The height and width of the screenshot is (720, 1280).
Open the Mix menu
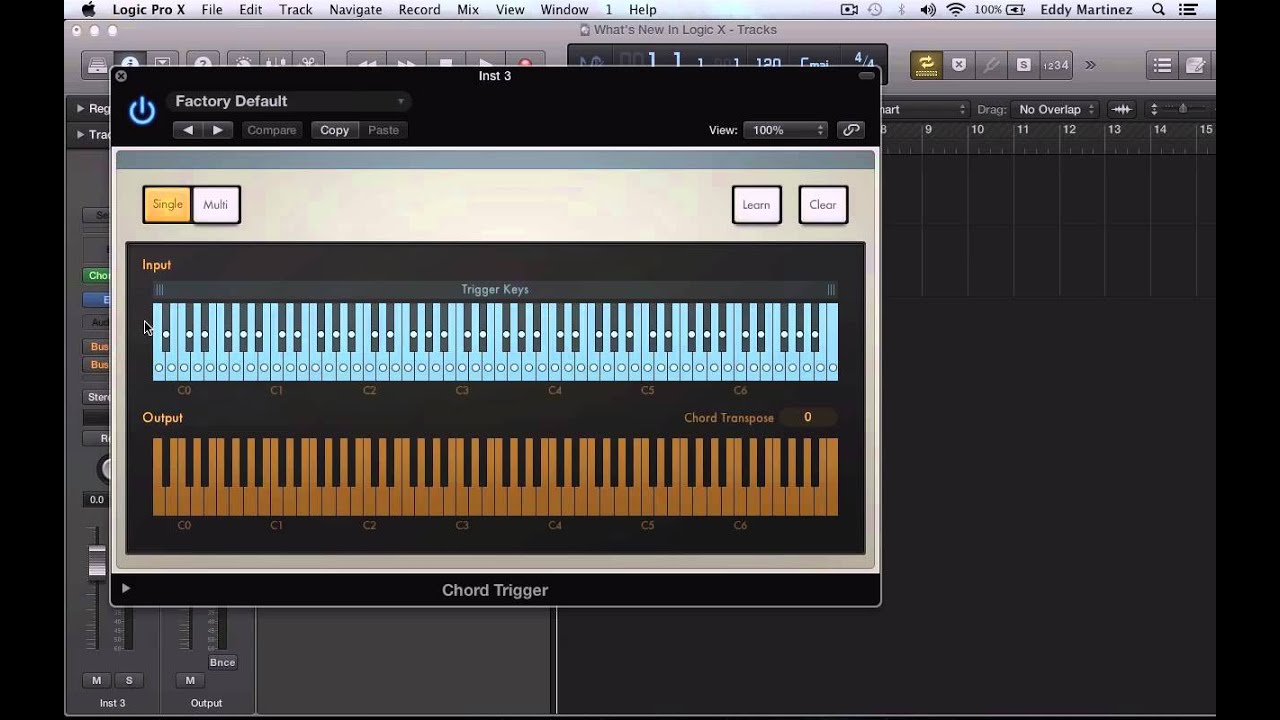pyautogui.click(x=468, y=10)
